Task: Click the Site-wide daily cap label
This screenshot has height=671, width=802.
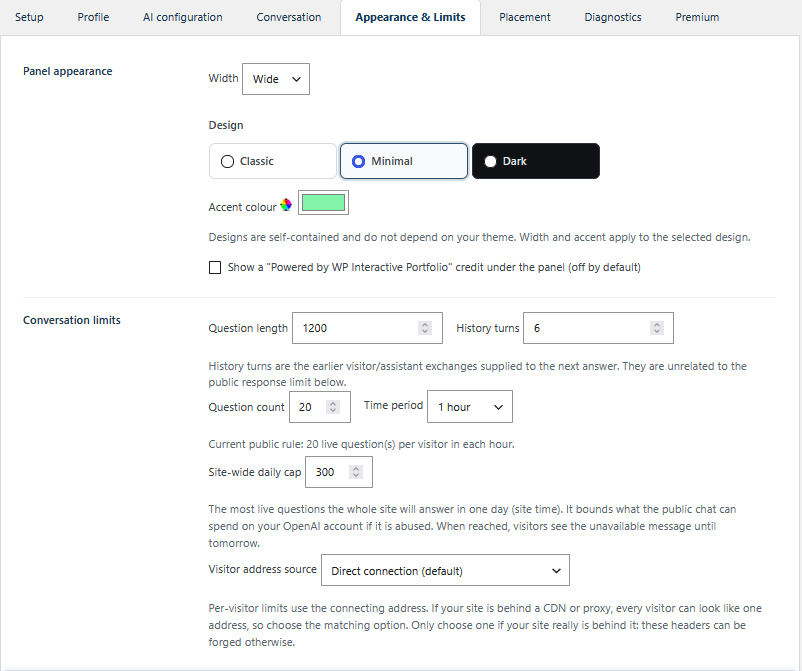Action: [x=255, y=473]
